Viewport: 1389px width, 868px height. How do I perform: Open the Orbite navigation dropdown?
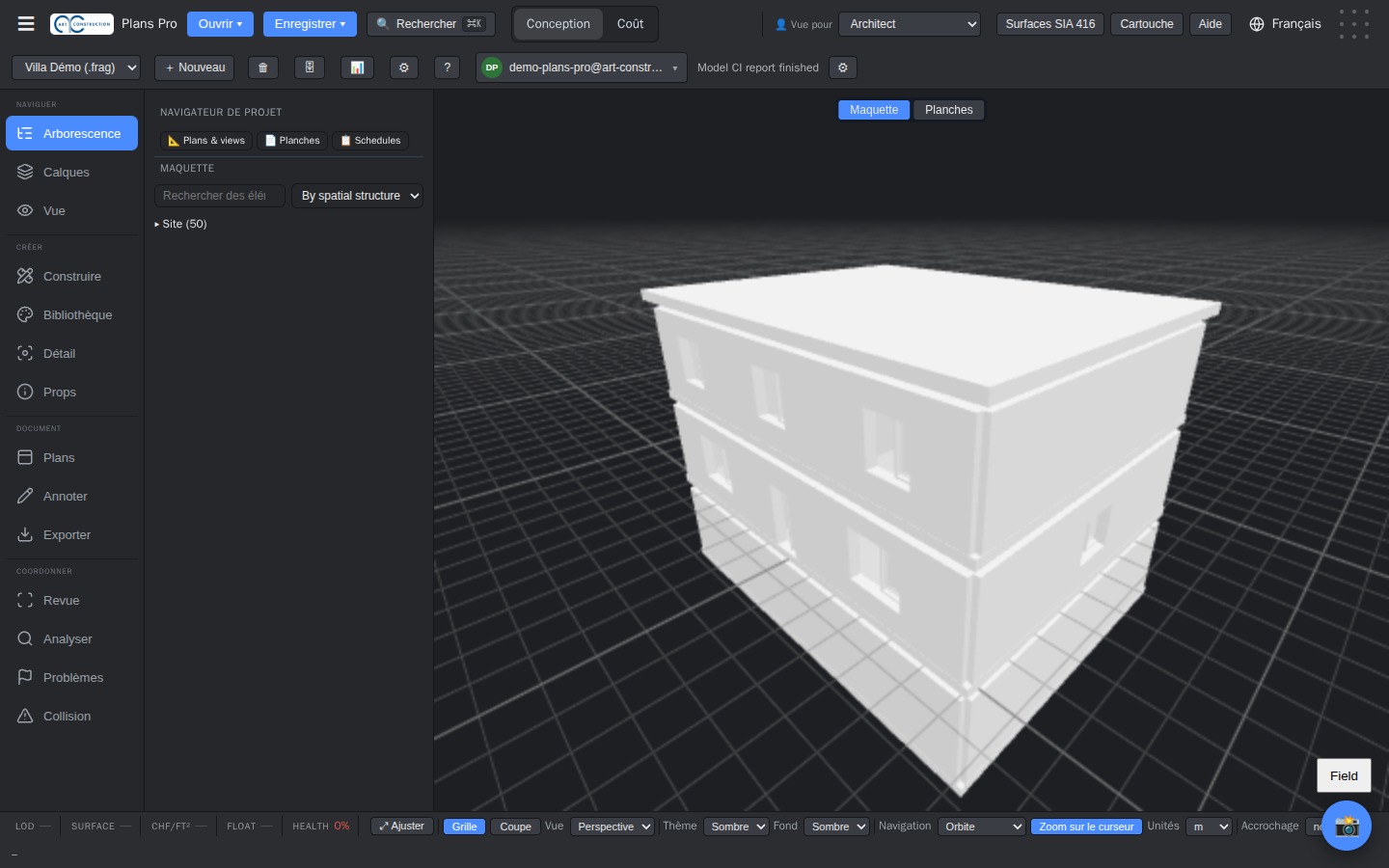point(981,827)
